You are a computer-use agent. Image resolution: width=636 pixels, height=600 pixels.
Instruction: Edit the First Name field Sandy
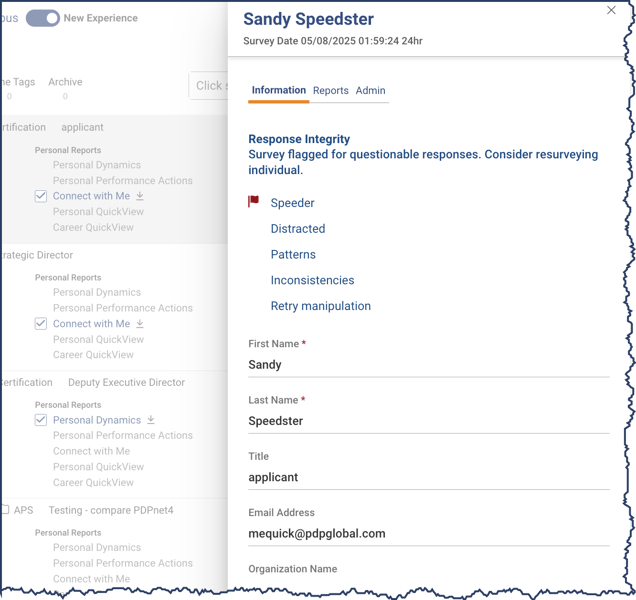(x=429, y=365)
